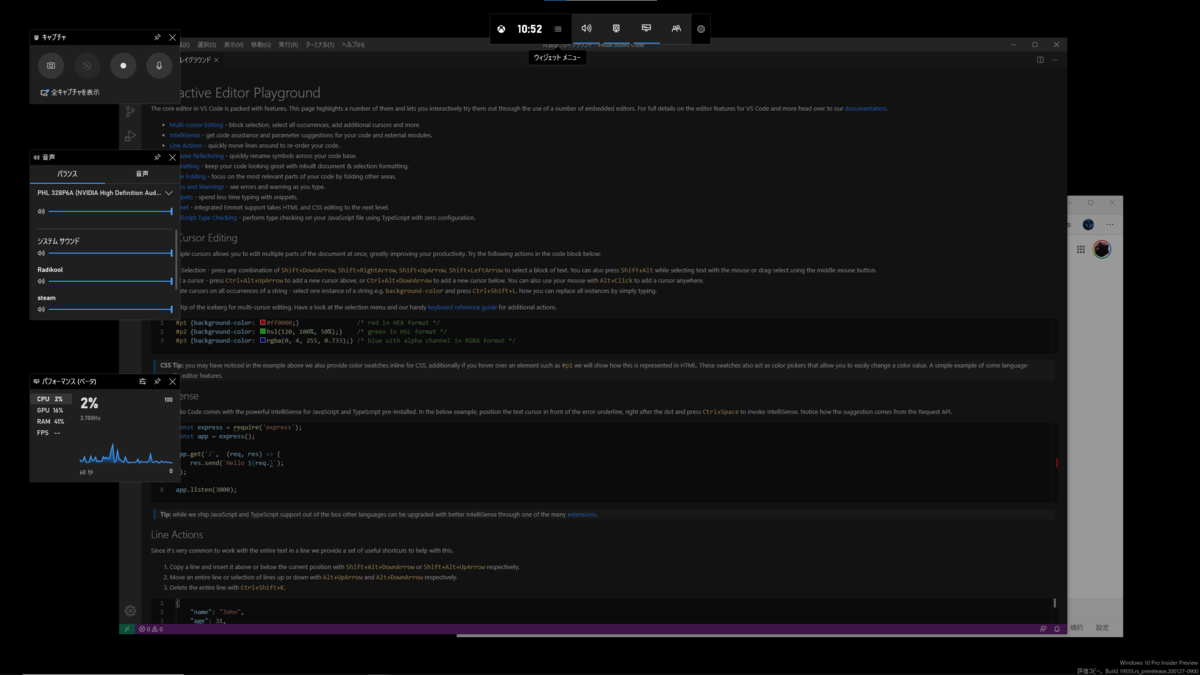Take a screenshot with the camera button
1200x675 pixels.
51,65
